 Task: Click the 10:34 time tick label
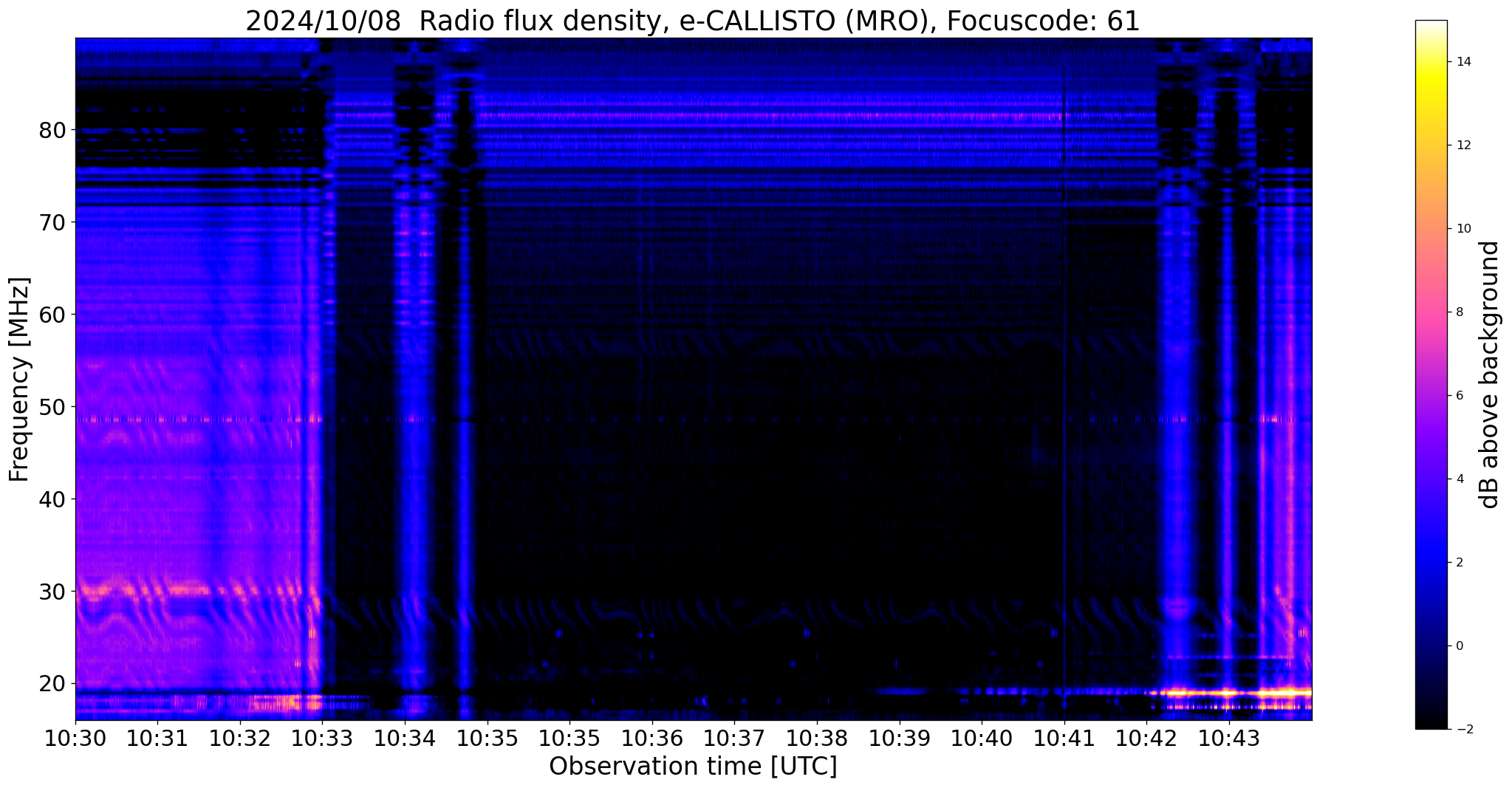click(405, 738)
